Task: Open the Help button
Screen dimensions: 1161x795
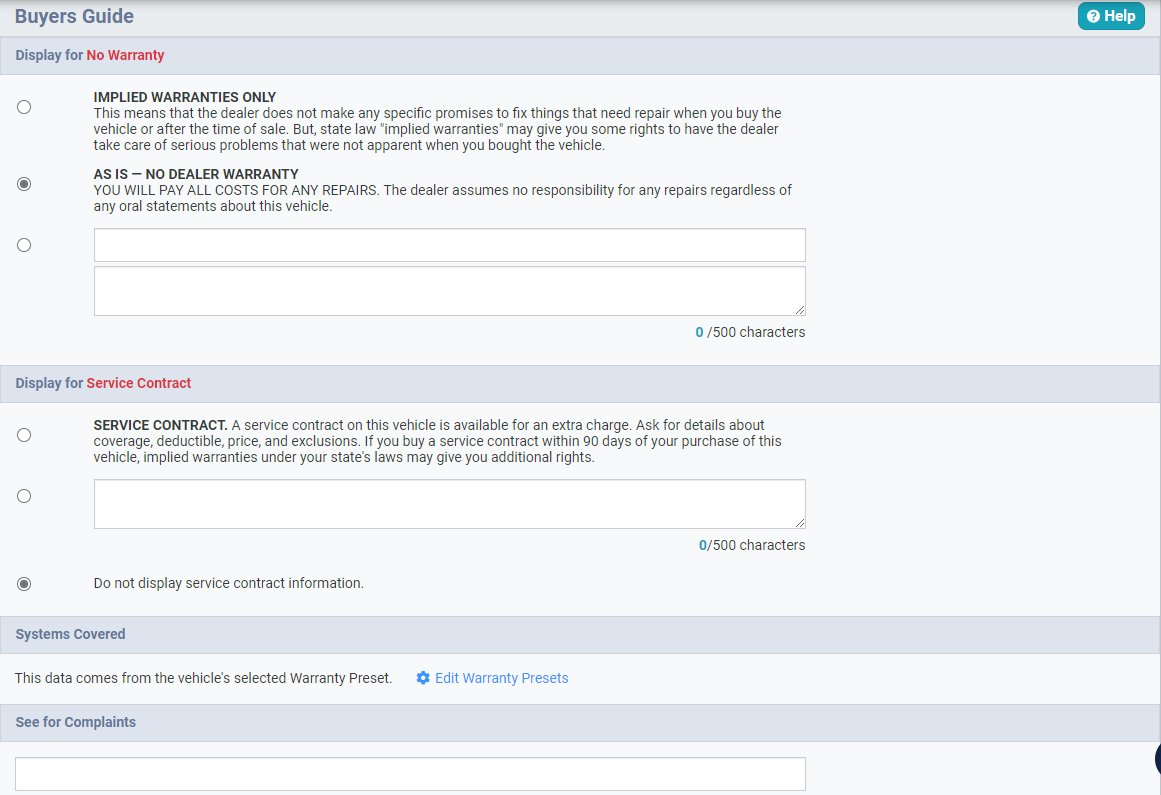Action: [1111, 16]
